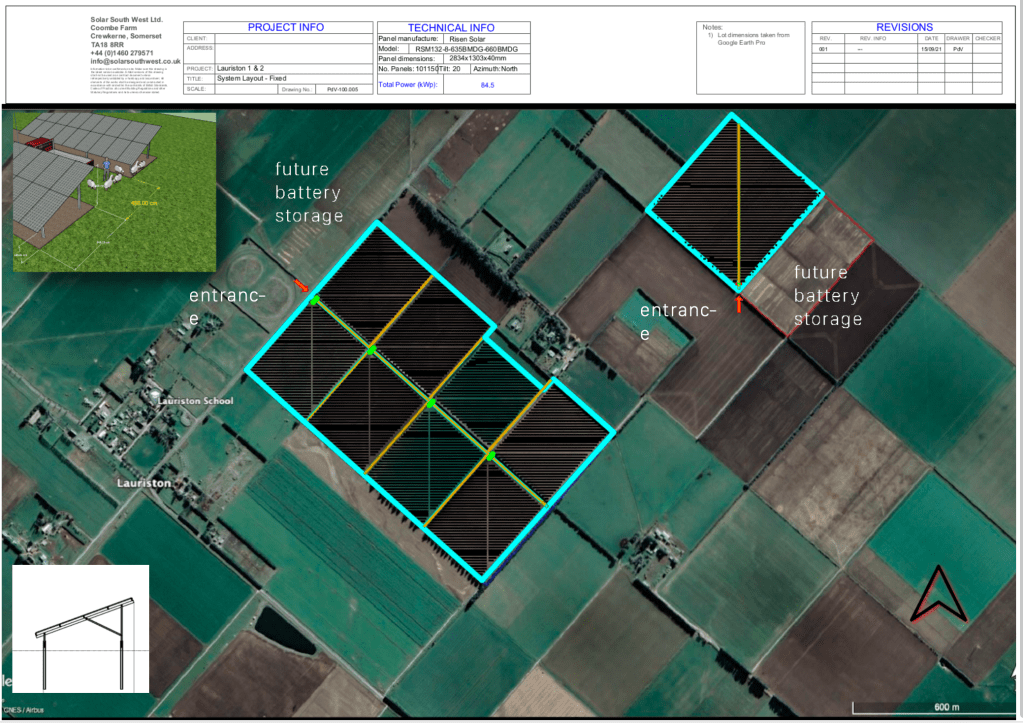Select the green node nearest the left entrance
Viewport: 1023px width, 723px height.
315,300
